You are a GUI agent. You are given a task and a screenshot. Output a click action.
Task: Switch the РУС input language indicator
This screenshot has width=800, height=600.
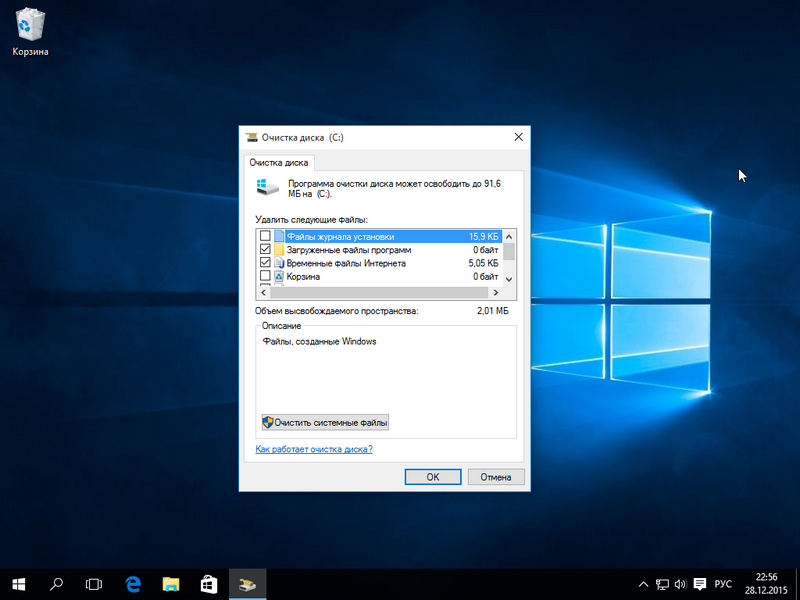(723, 583)
